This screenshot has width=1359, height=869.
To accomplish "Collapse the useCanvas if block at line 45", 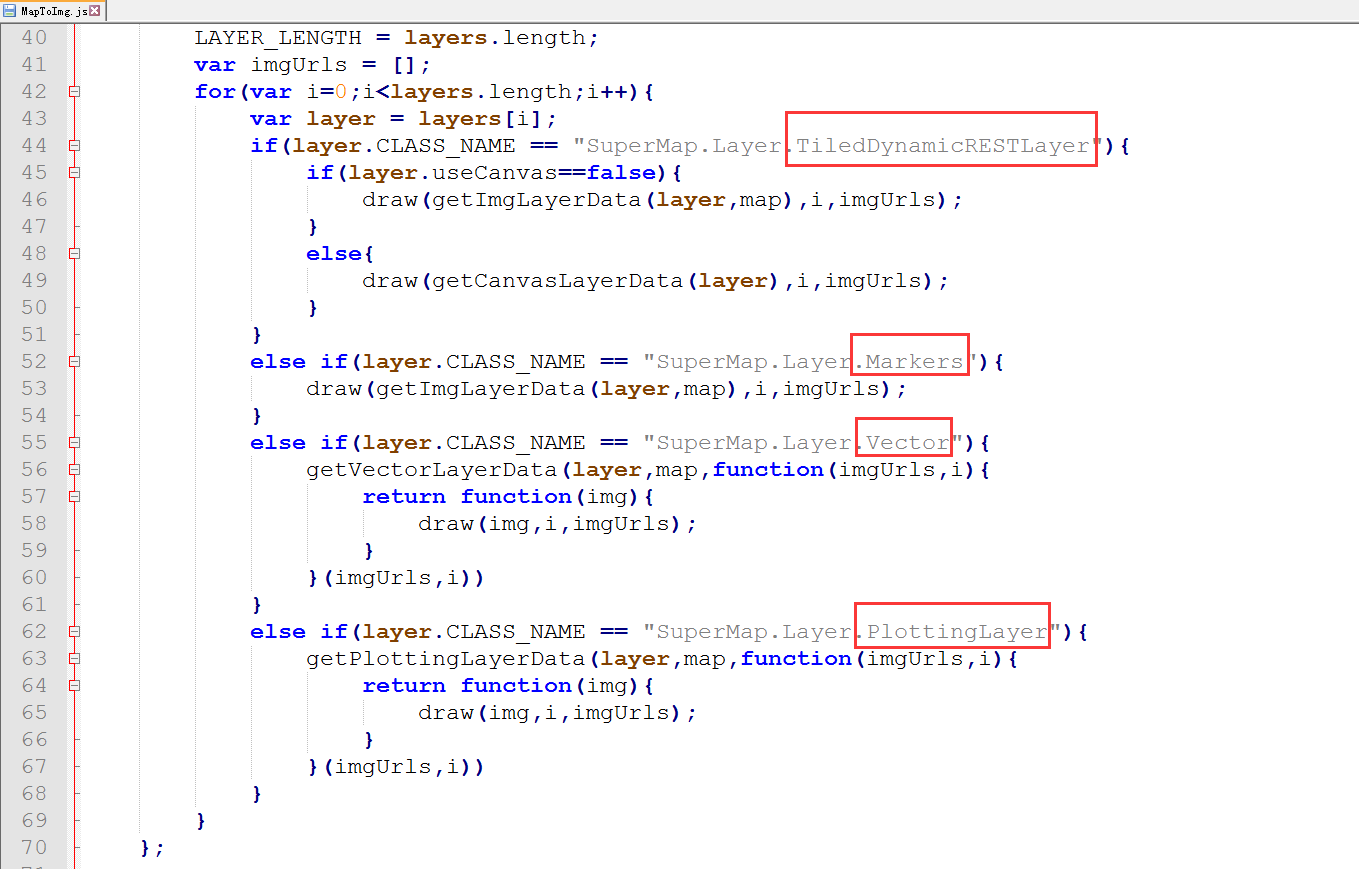I will [x=74, y=173].
